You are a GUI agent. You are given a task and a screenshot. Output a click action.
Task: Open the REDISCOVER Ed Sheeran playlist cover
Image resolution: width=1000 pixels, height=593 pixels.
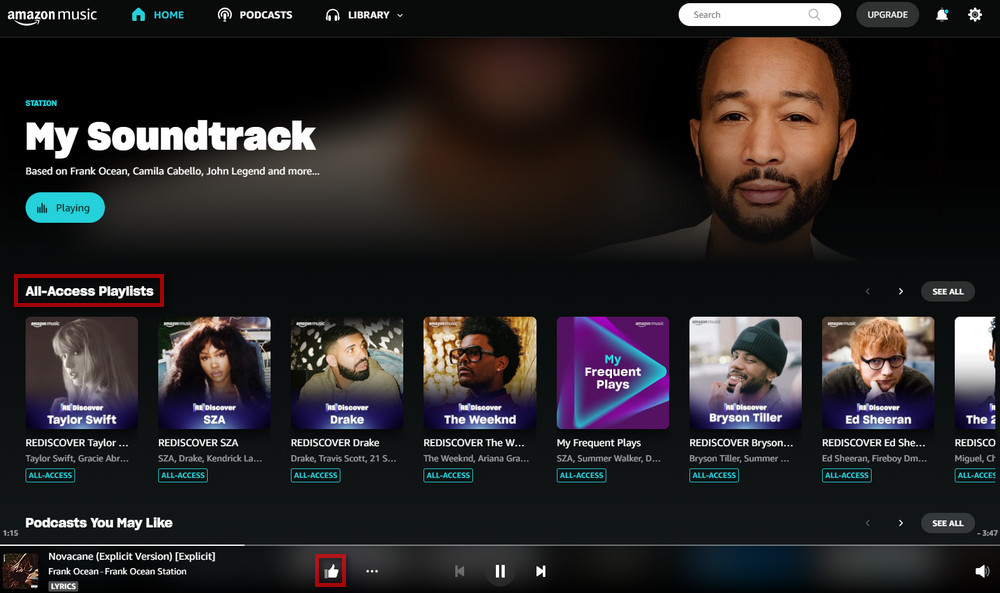(x=878, y=373)
